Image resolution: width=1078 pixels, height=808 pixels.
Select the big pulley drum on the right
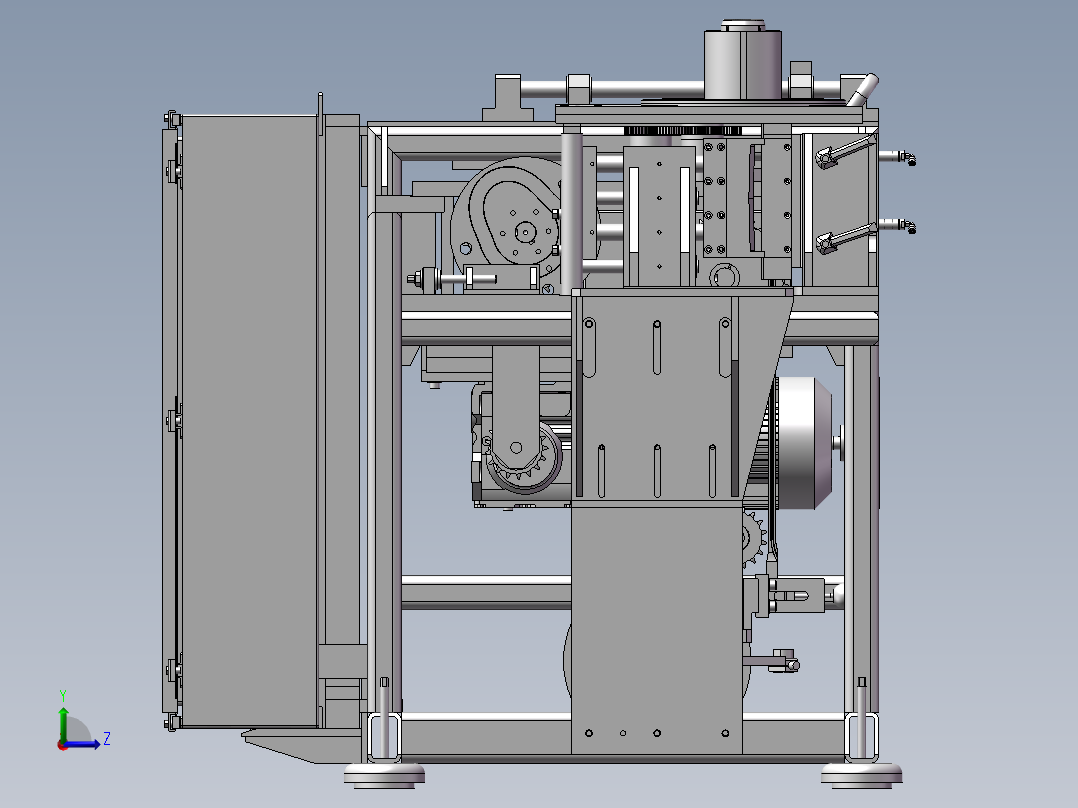tap(804, 443)
